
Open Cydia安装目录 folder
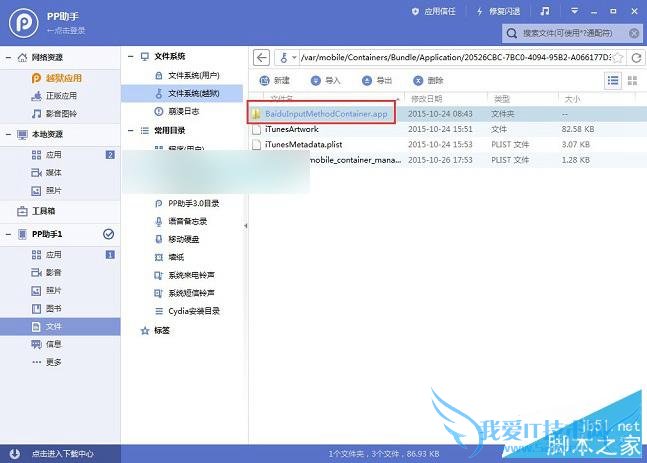pos(187,311)
